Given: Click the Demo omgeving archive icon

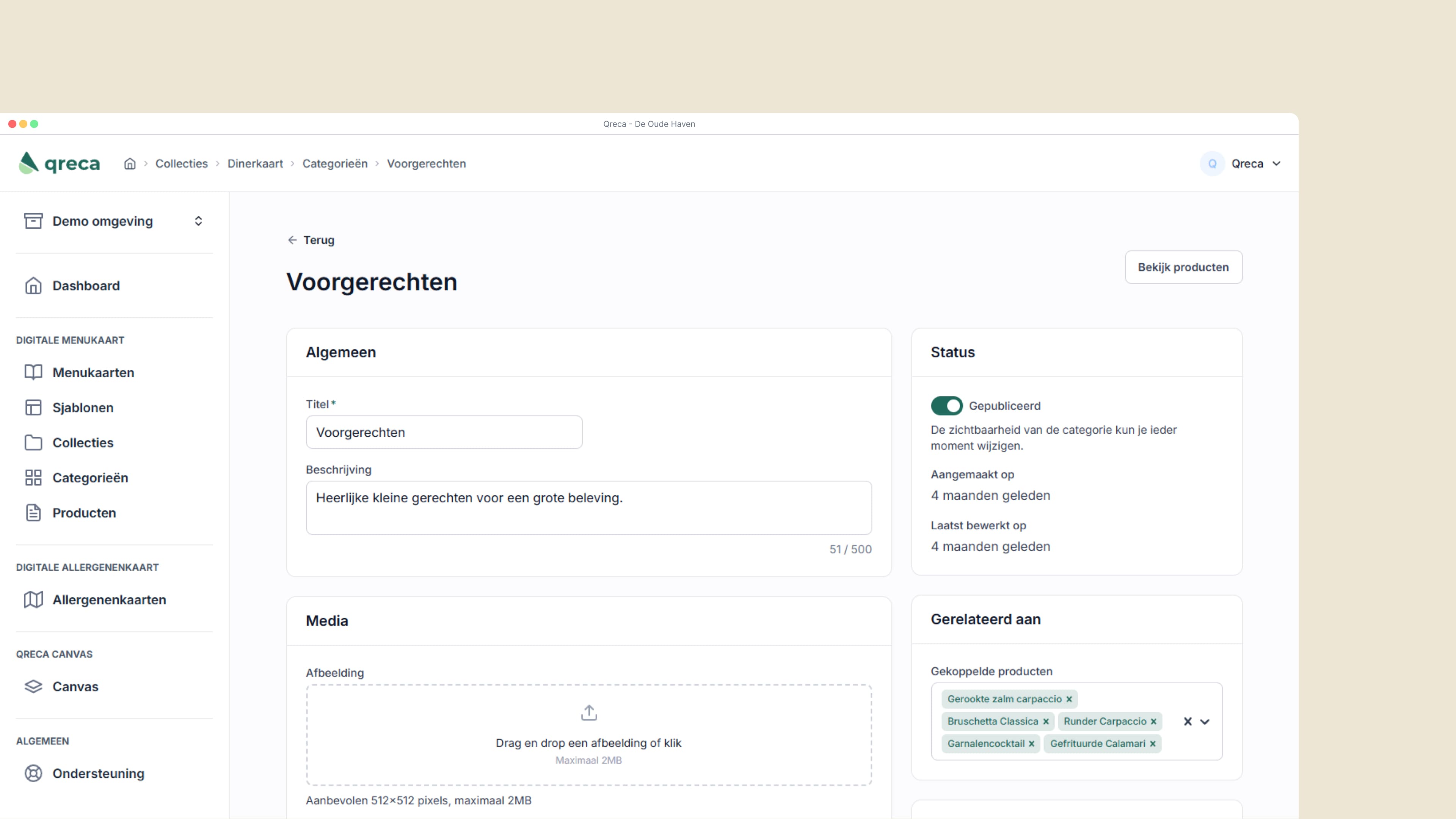Looking at the screenshot, I should pyautogui.click(x=33, y=221).
